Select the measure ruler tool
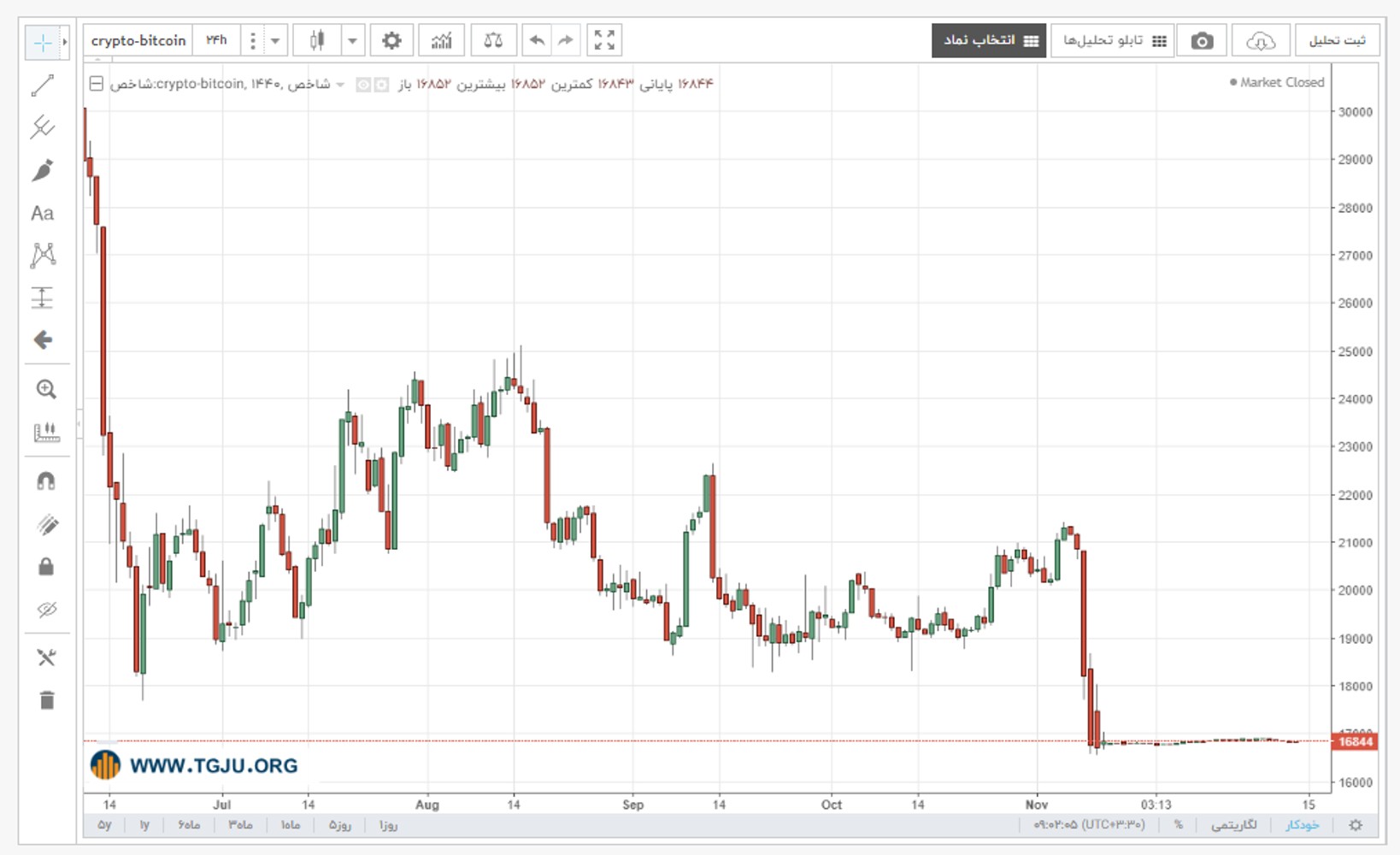This screenshot has width=1400, height=855. tap(46, 432)
